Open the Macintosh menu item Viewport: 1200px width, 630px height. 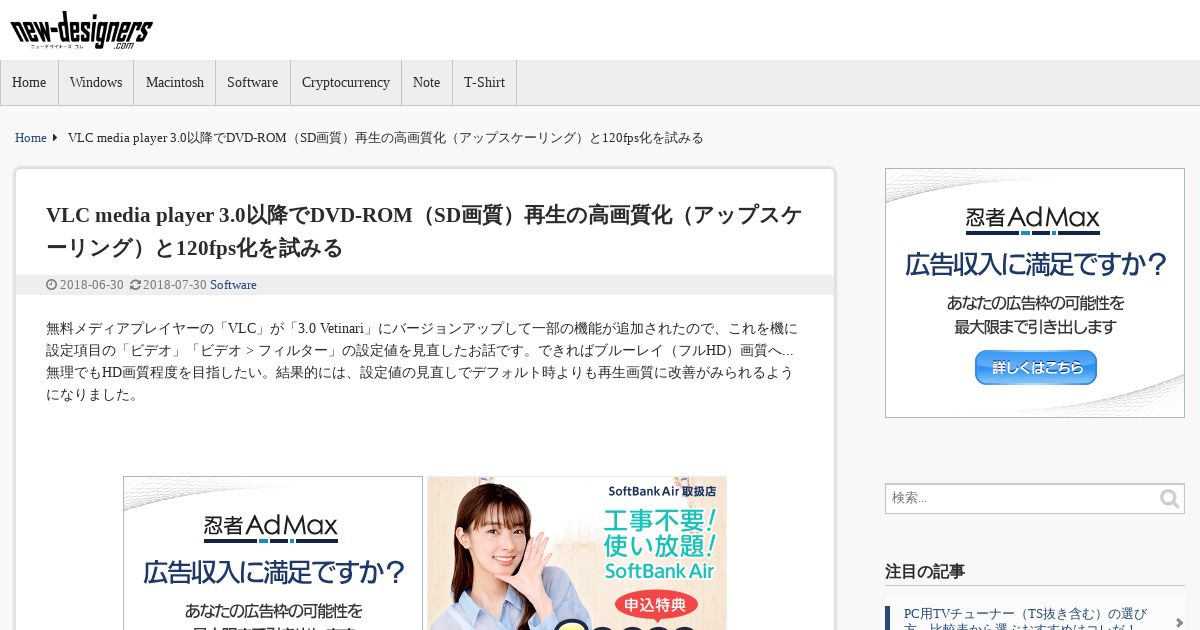click(x=175, y=83)
